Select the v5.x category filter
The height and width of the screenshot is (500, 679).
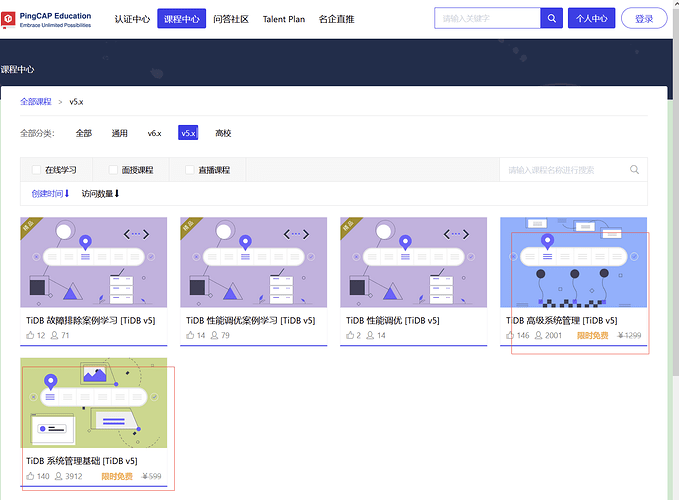(188, 133)
